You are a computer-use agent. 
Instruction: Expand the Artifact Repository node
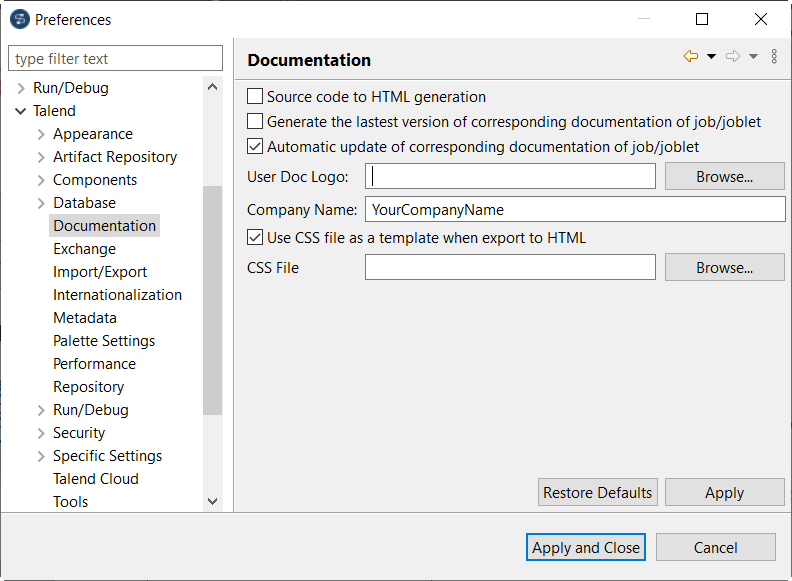tap(41, 157)
